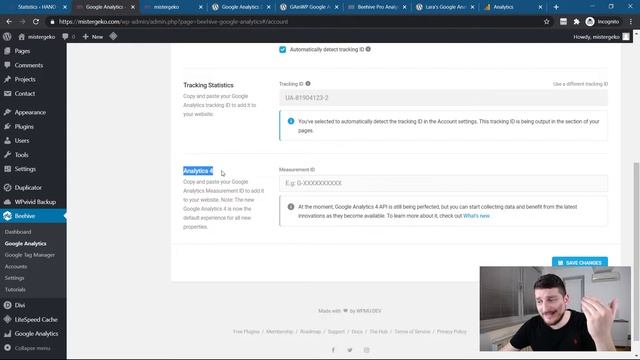The image size is (640, 360).
Task: Click the Settings sidebar icon
Action: [7, 169]
